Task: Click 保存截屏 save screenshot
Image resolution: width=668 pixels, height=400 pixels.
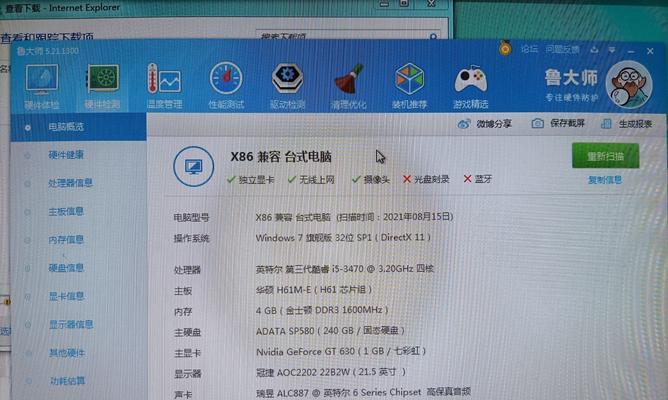Action: point(558,124)
